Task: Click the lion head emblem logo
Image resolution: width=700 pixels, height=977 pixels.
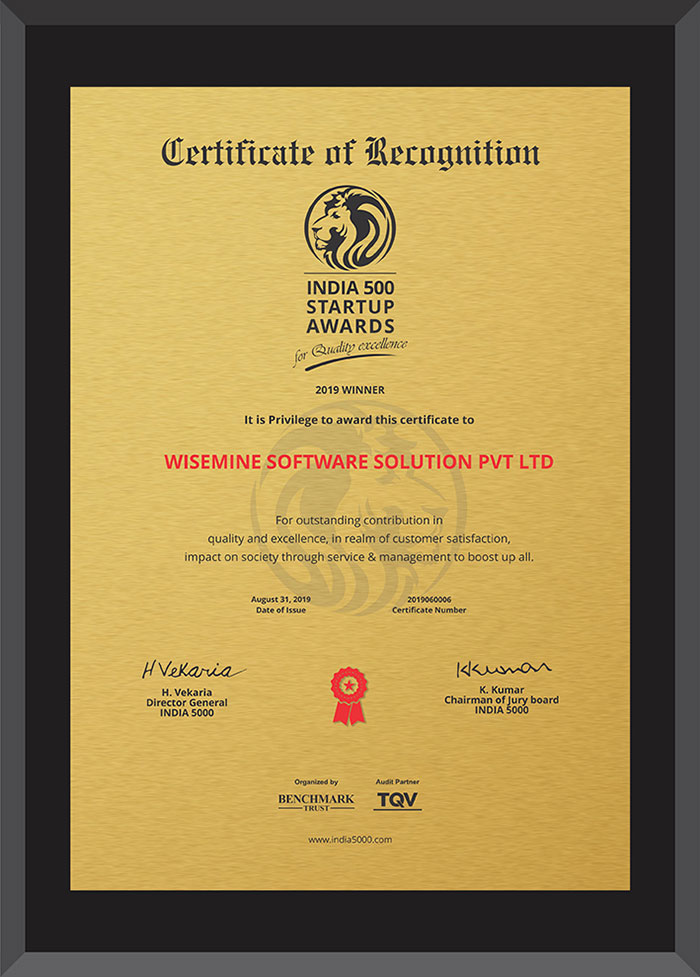Action: 350,228
